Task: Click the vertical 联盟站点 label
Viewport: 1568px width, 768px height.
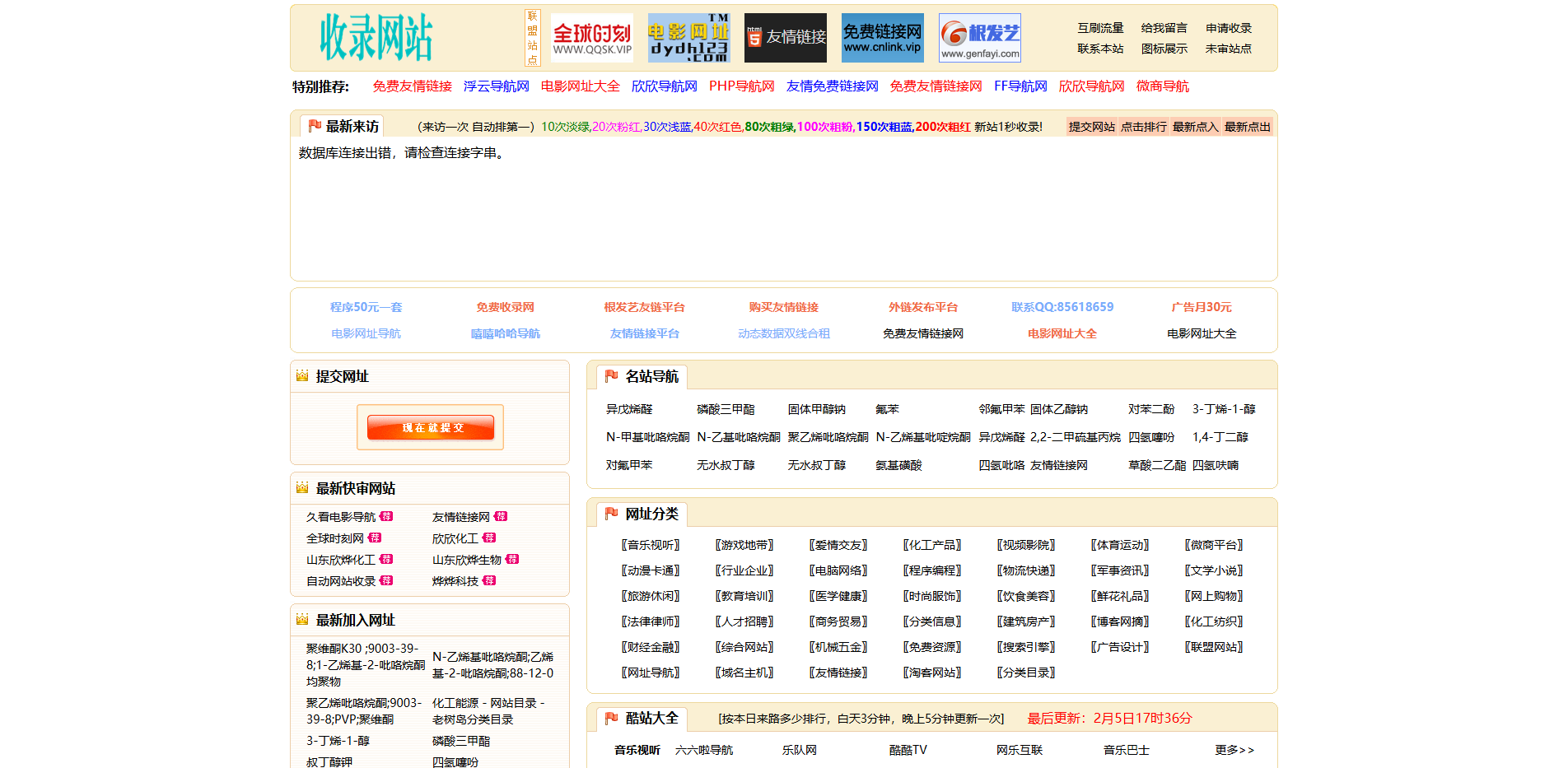Action: click(x=532, y=37)
